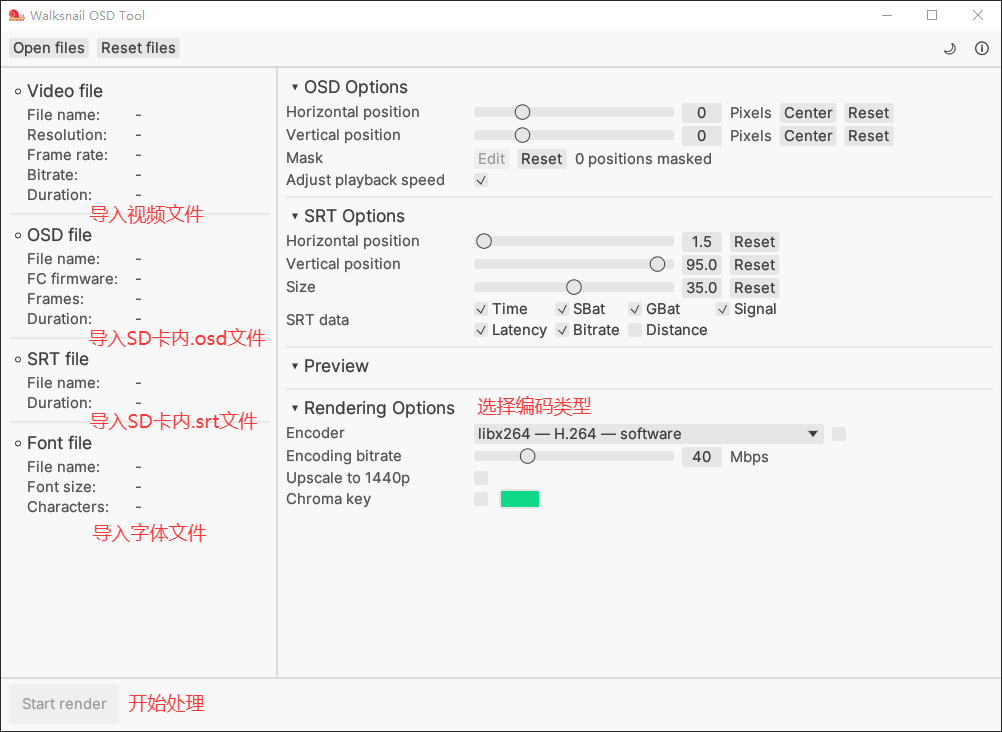Reset the OSD mask

tap(541, 159)
